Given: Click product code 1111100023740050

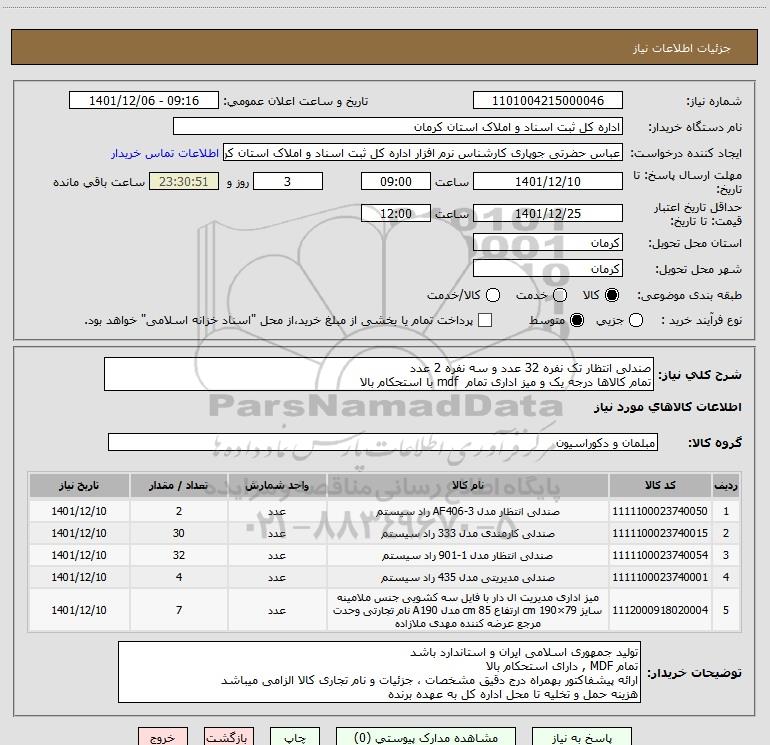Looking at the screenshot, I should click(660, 511).
